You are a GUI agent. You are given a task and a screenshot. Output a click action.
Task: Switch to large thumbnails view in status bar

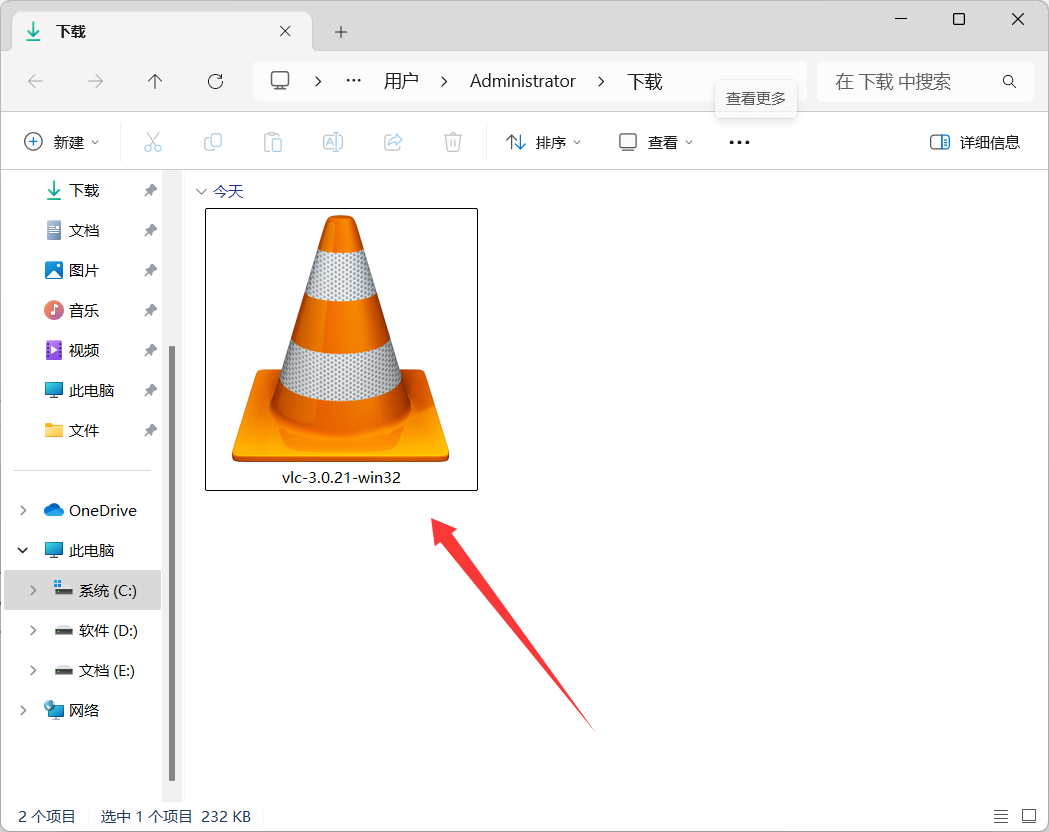[1029, 816]
